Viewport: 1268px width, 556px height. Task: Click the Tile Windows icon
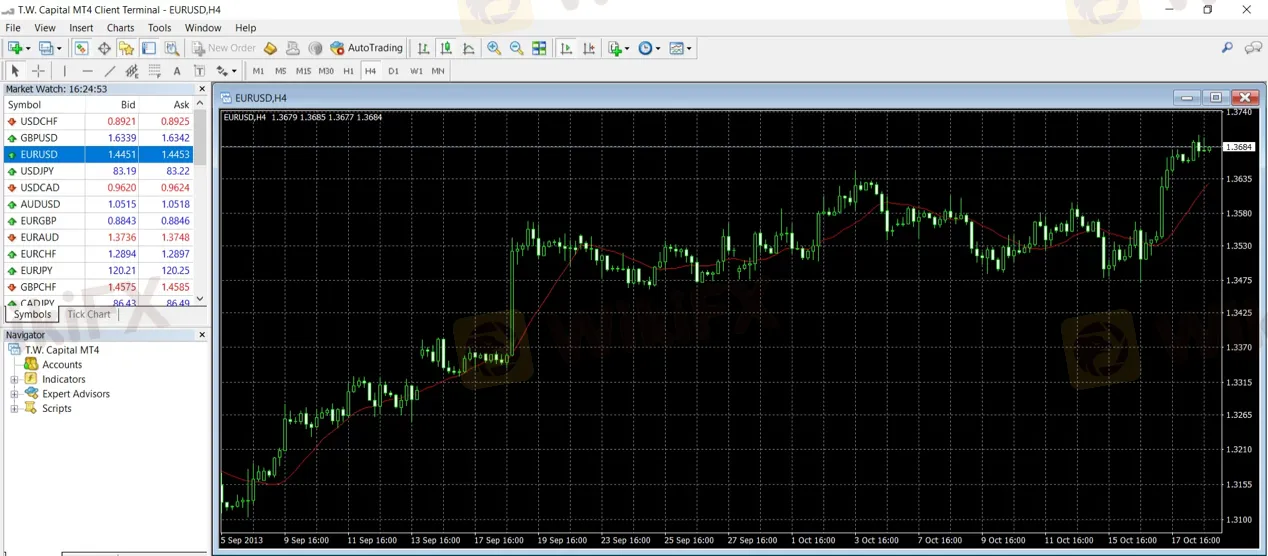tap(539, 48)
